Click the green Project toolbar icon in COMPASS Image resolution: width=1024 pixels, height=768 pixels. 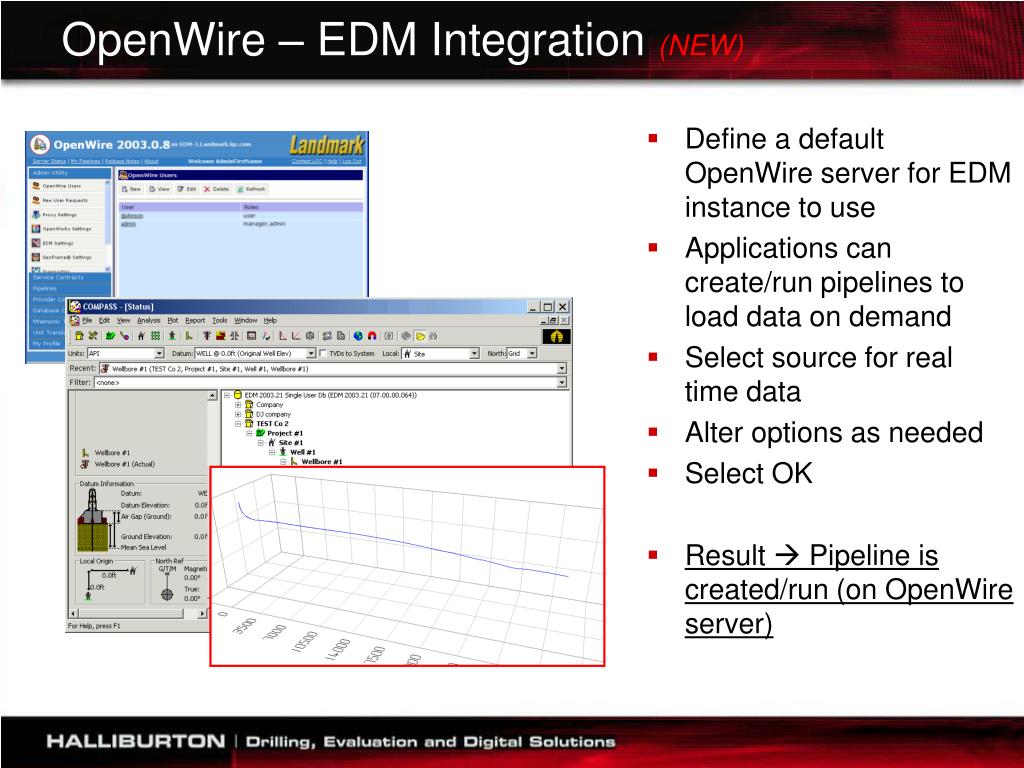coord(110,336)
